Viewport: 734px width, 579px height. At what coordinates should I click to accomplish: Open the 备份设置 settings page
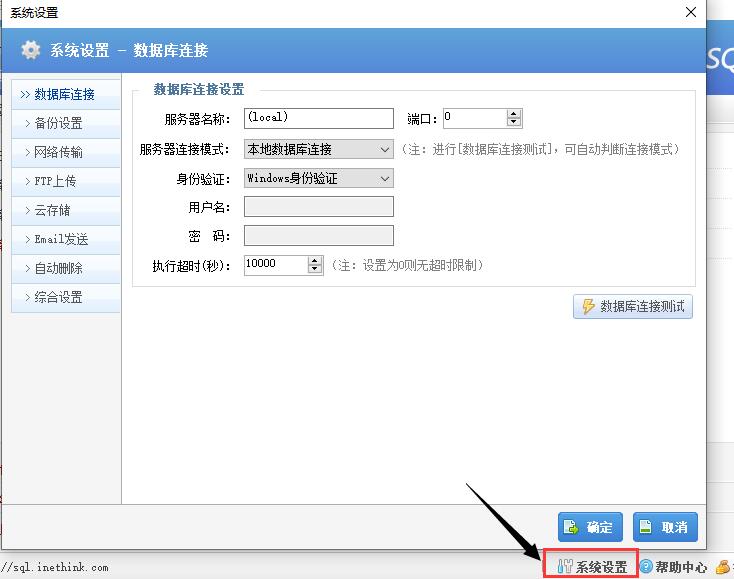tap(66, 124)
